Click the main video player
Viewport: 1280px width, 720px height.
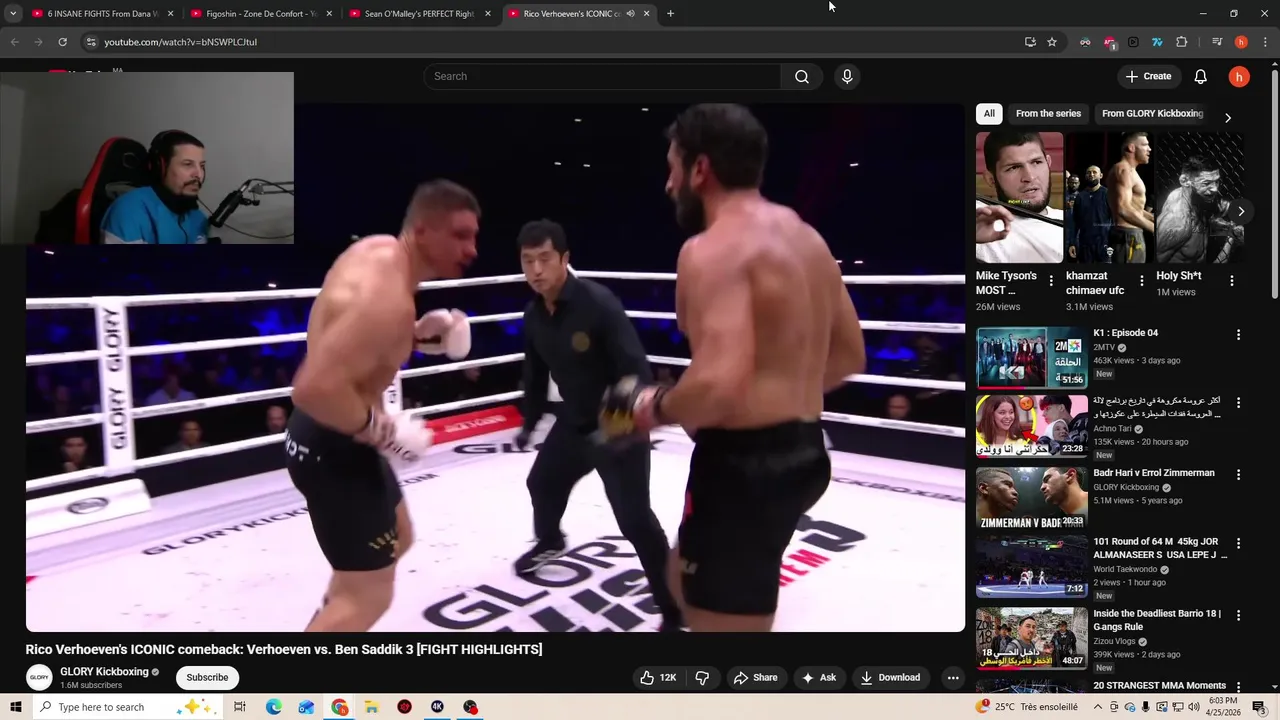click(495, 368)
